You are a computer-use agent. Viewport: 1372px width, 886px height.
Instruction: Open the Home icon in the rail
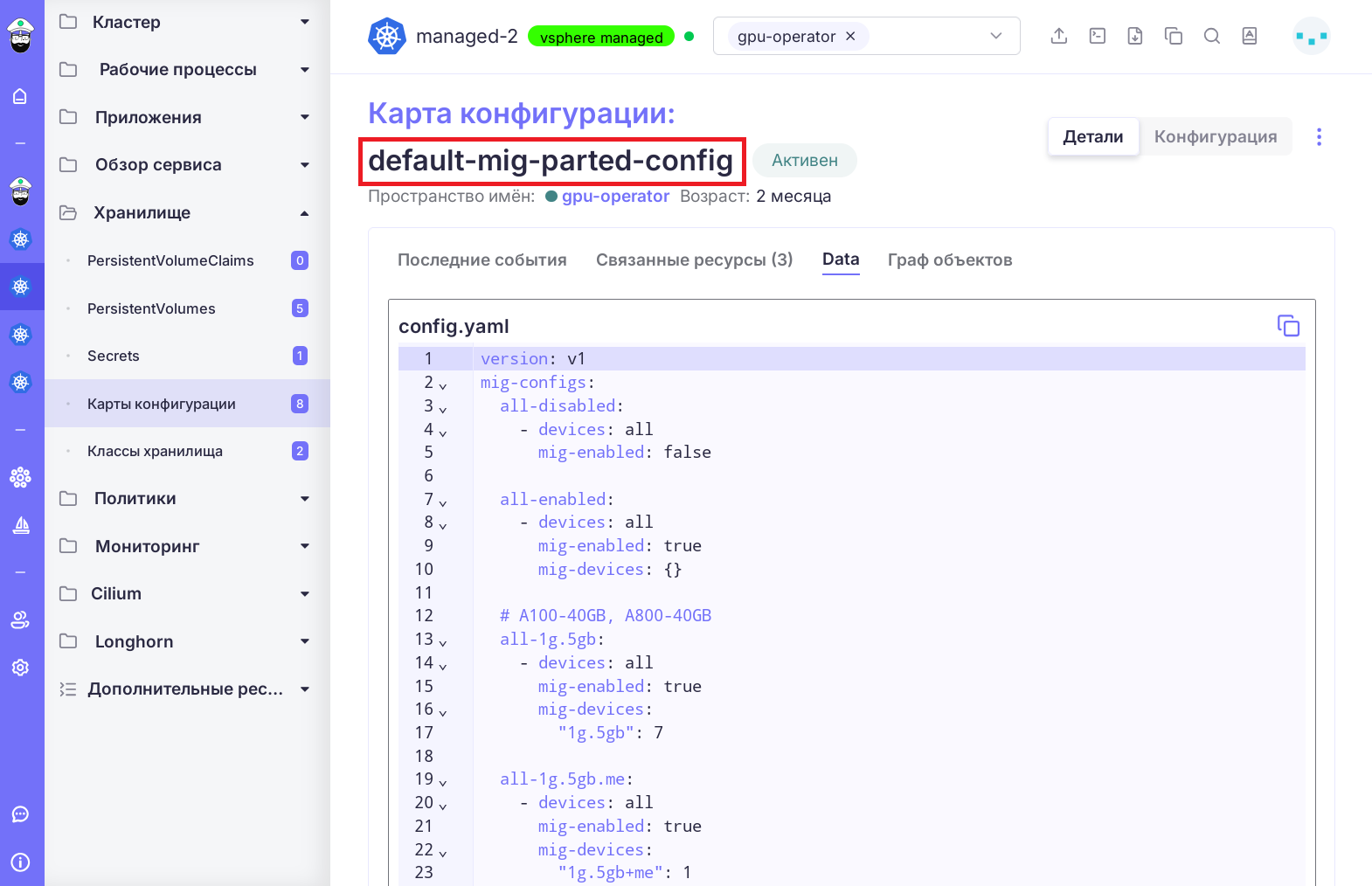click(x=20, y=96)
